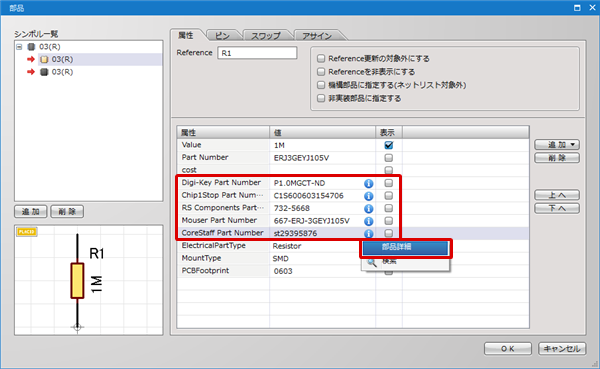Image resolution: width=600 pixels, height=369 pixels.
Task: Click the Value cell '1M'
Action: click(x=279, y=145)
